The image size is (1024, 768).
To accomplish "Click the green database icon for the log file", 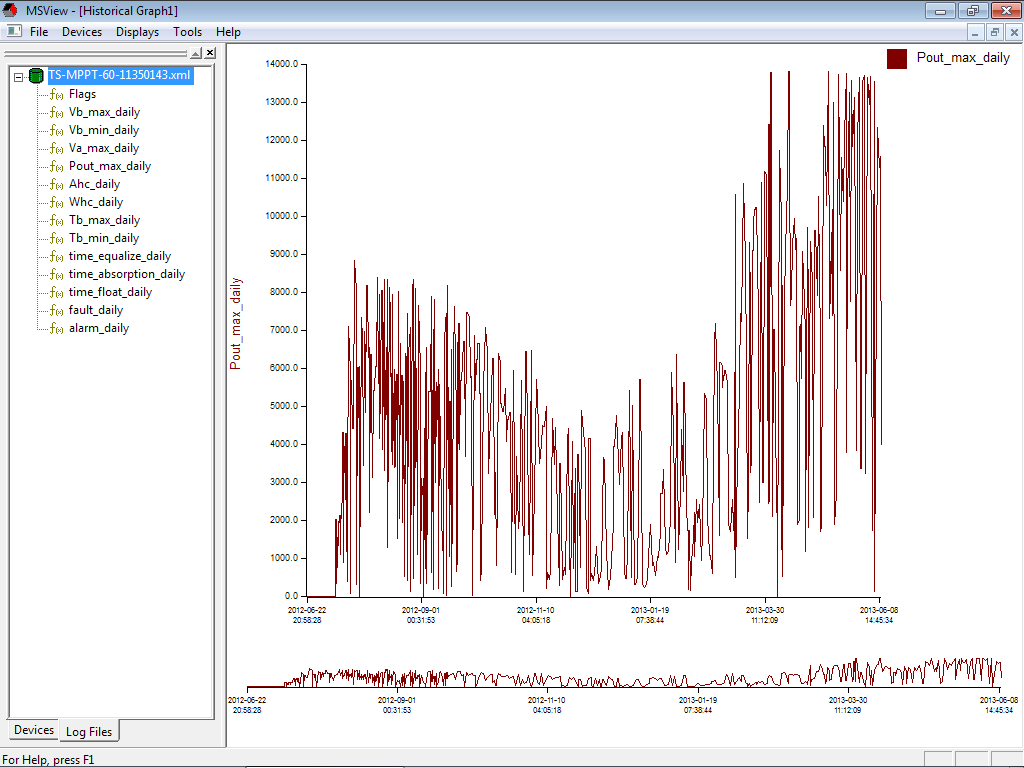I will pos(37,76).
